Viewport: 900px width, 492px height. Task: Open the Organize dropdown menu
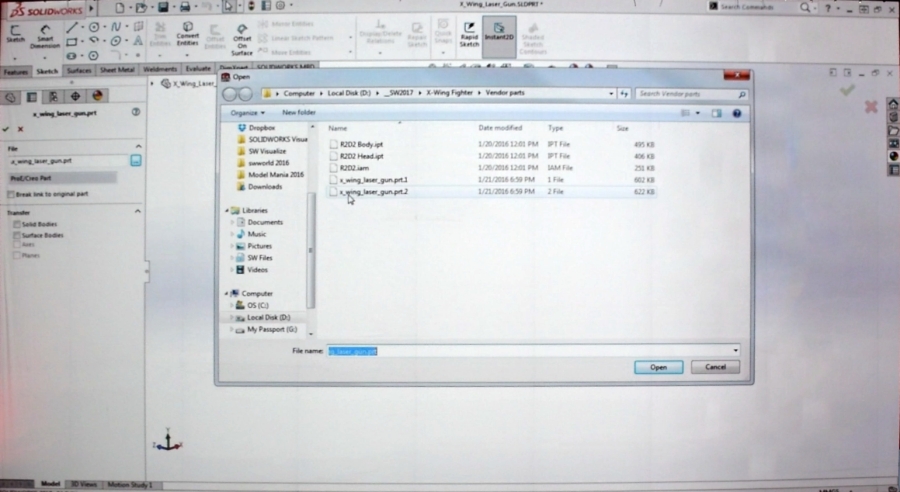click(x=247, y=113)
